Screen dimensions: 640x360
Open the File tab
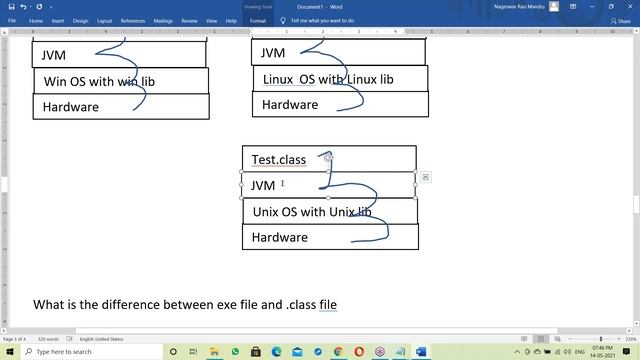coord(12,20)
